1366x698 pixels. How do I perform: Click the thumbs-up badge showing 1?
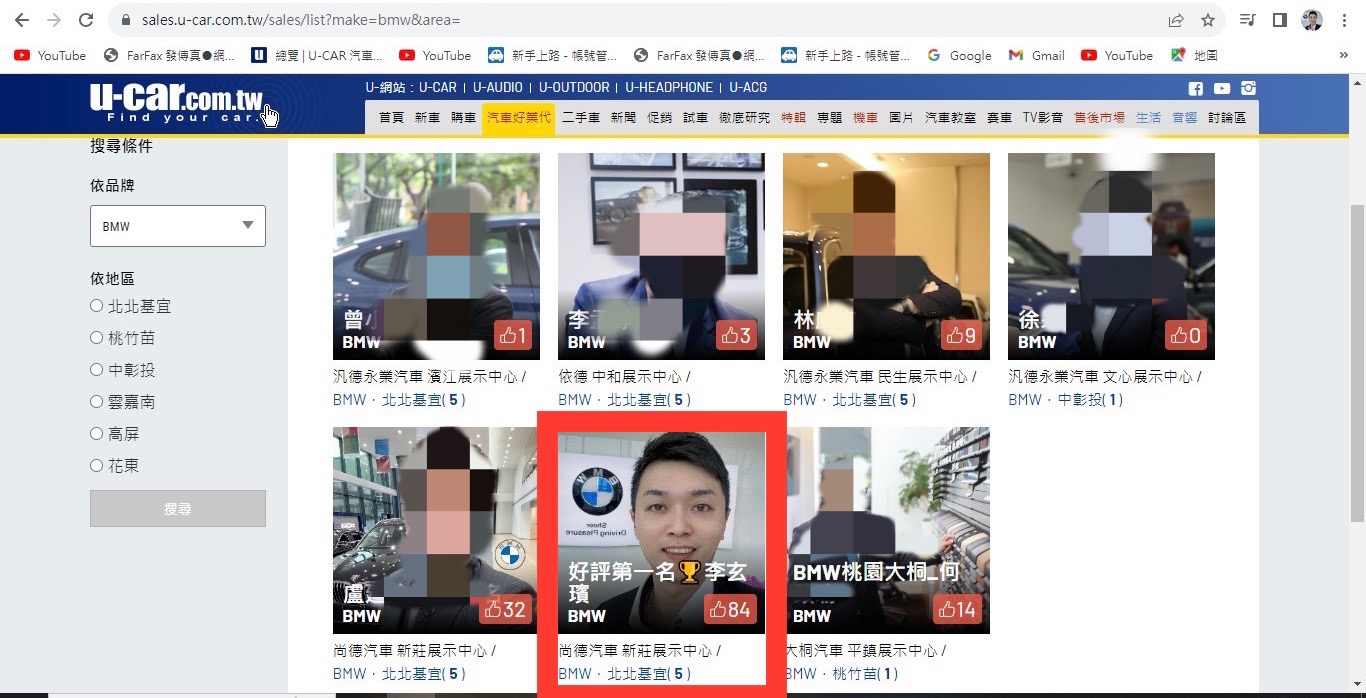pyautogui.click(x=513, y=336)
